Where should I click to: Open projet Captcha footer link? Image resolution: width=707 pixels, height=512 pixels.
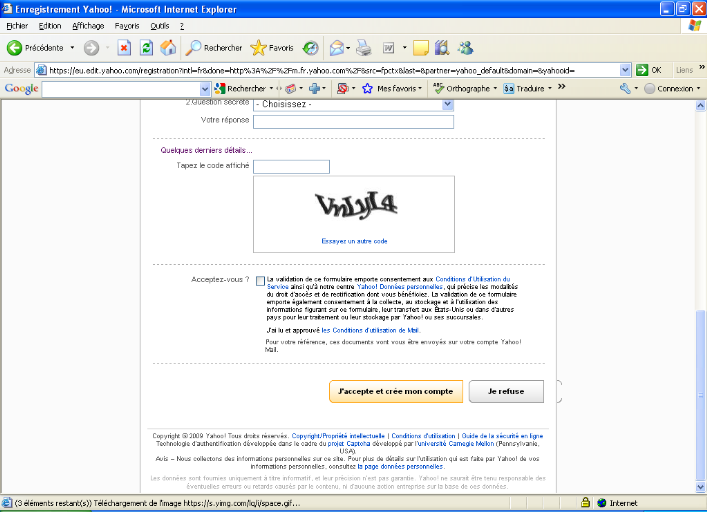click(349, 443)
